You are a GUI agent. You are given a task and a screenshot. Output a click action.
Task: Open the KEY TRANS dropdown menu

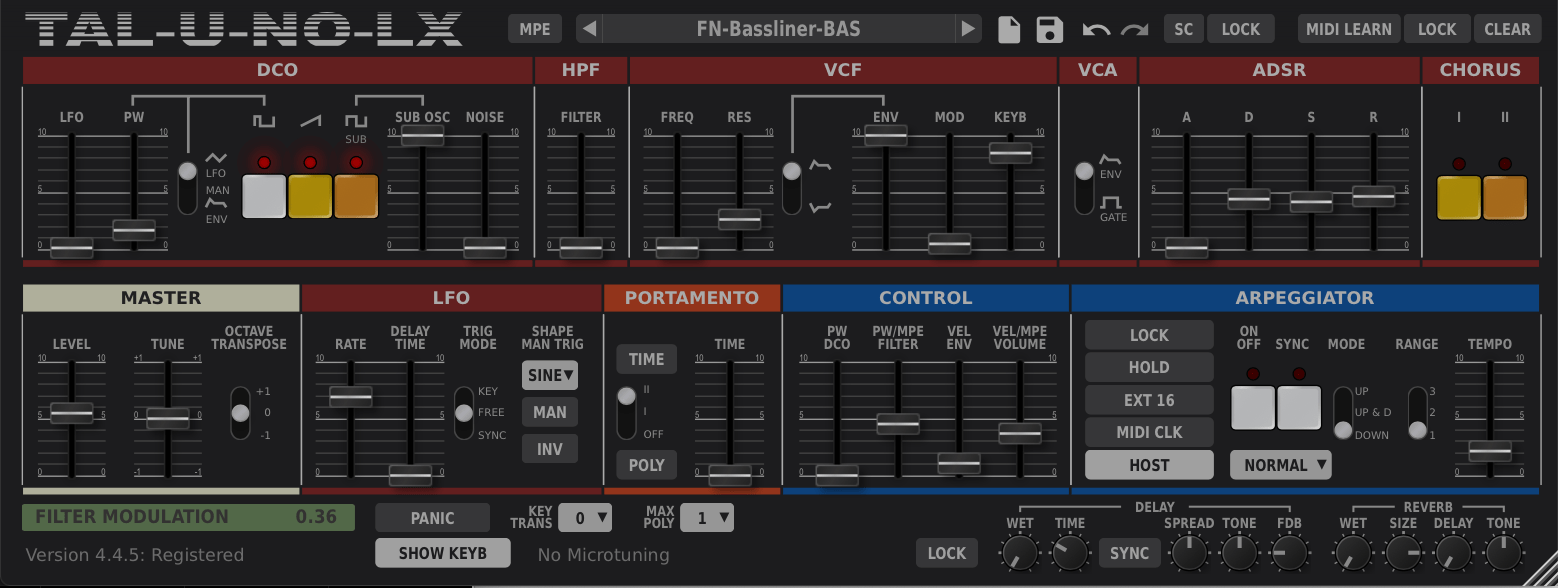click(585, 518)
